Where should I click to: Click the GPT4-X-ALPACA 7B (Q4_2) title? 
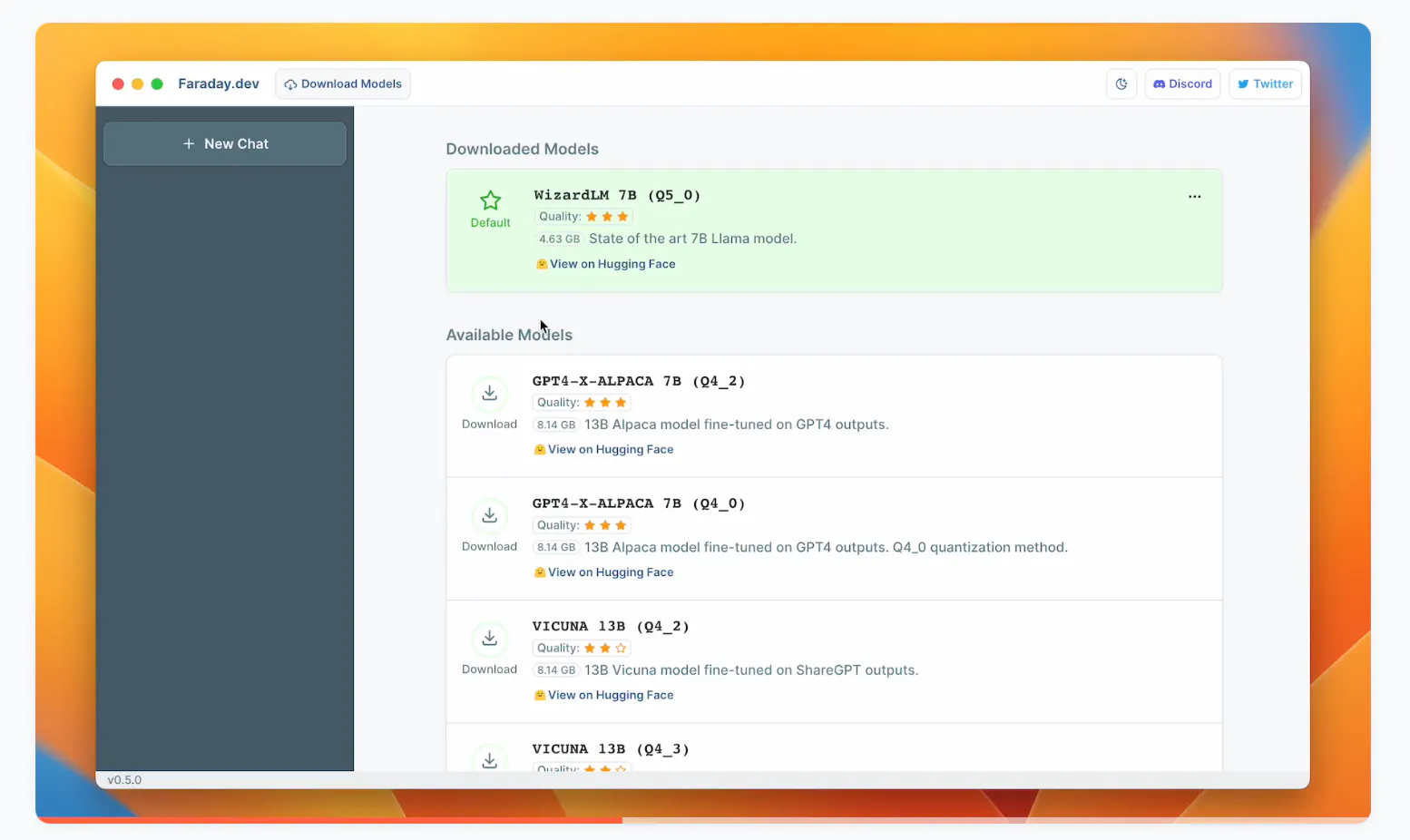[x=639, y=381]
